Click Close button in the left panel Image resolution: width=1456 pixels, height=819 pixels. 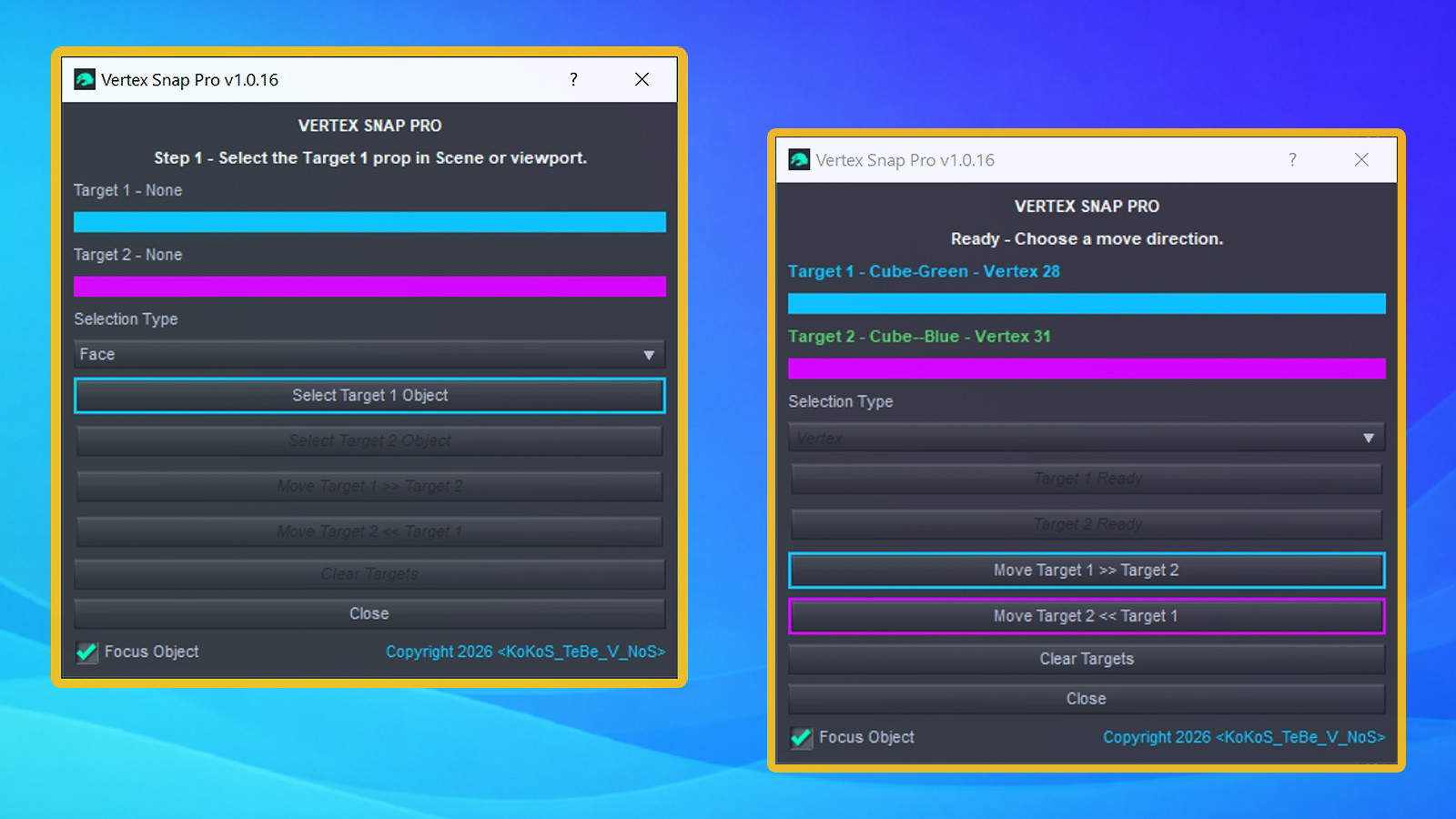[x=369, y=613]
